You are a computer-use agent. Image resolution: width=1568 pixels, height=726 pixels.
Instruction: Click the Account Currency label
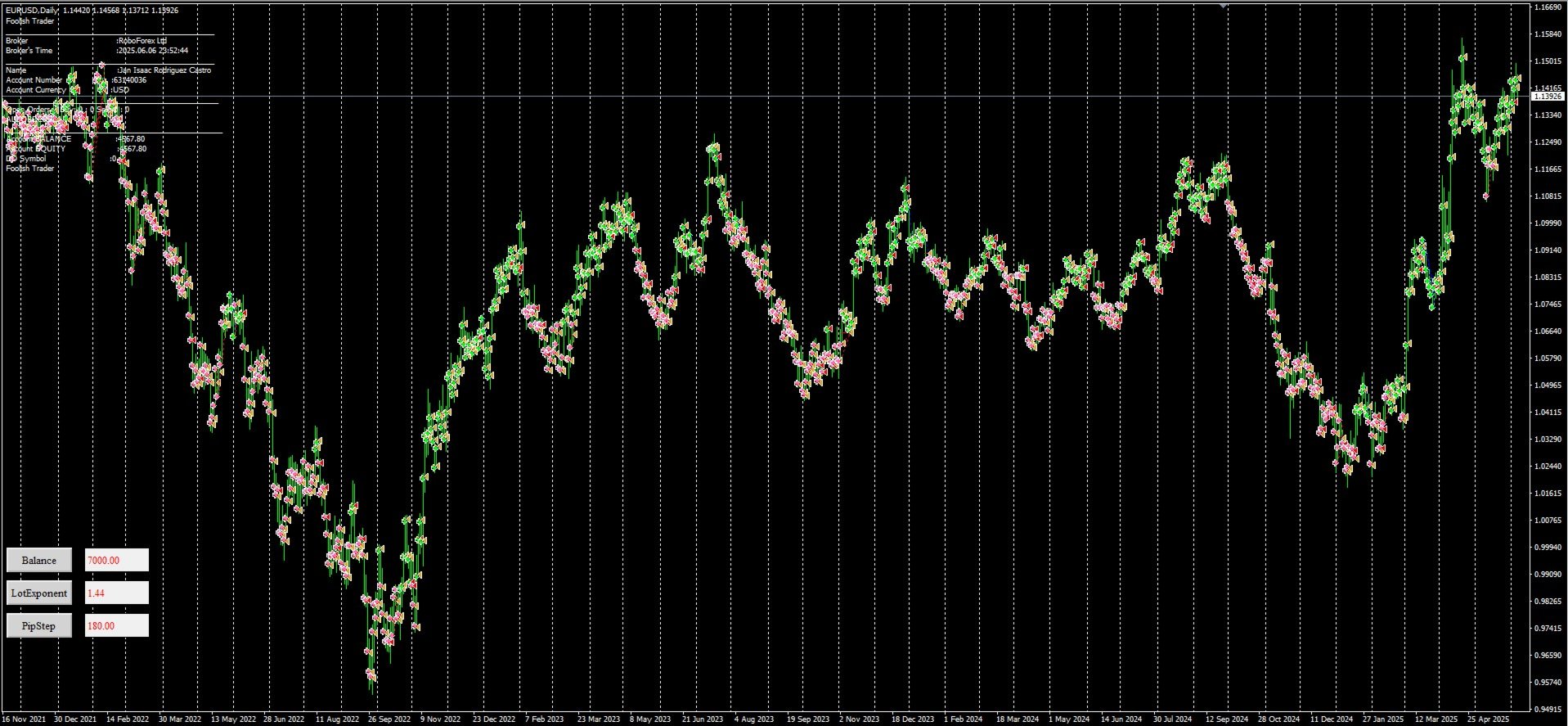click(x=35, y=90)
